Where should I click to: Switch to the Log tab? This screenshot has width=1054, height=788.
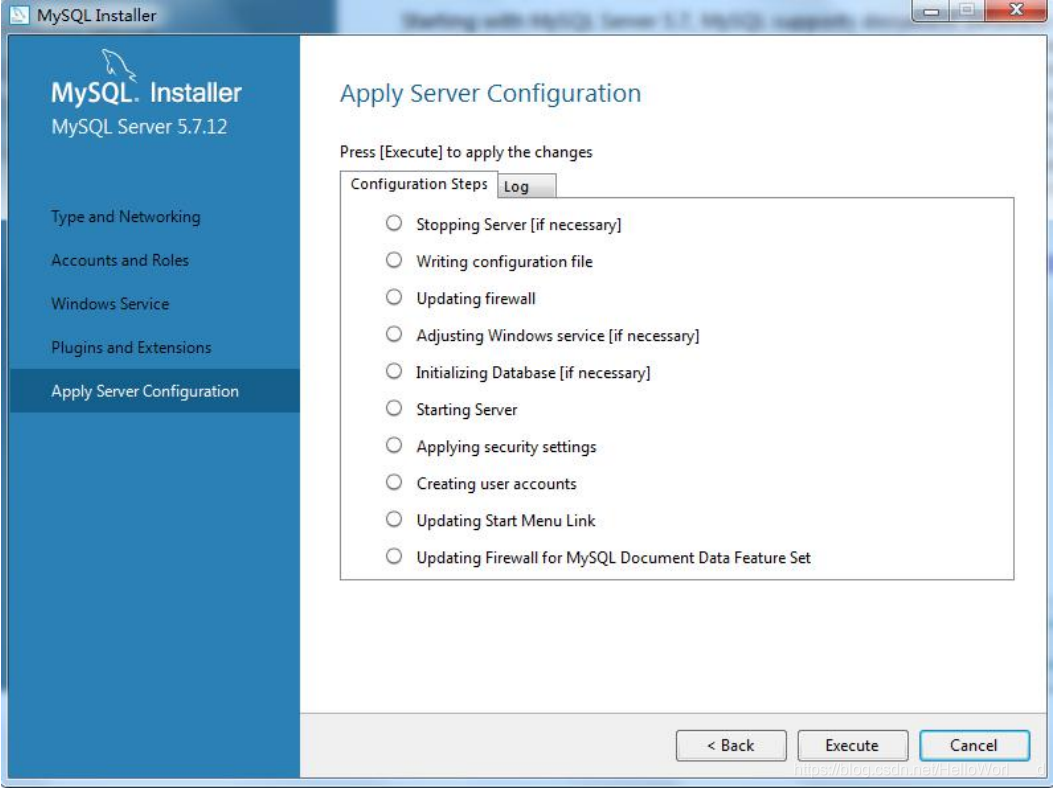click(527, 186)
